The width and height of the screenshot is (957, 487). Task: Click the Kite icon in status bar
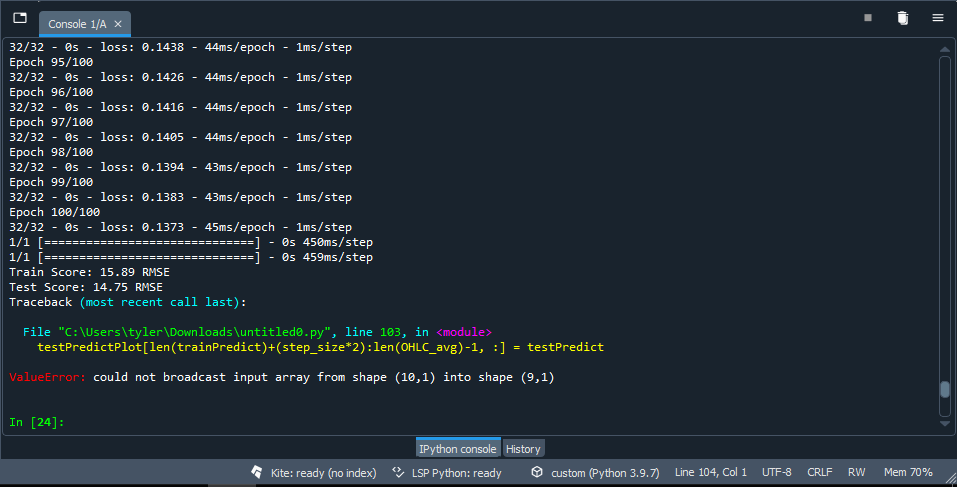(257, 472)
